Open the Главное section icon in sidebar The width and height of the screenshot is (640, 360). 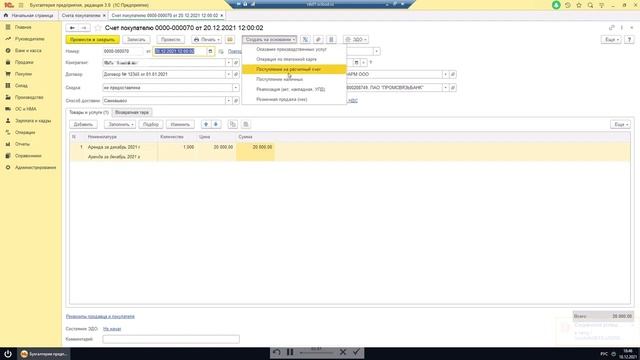pyautogui.click(x=8, y=27)
